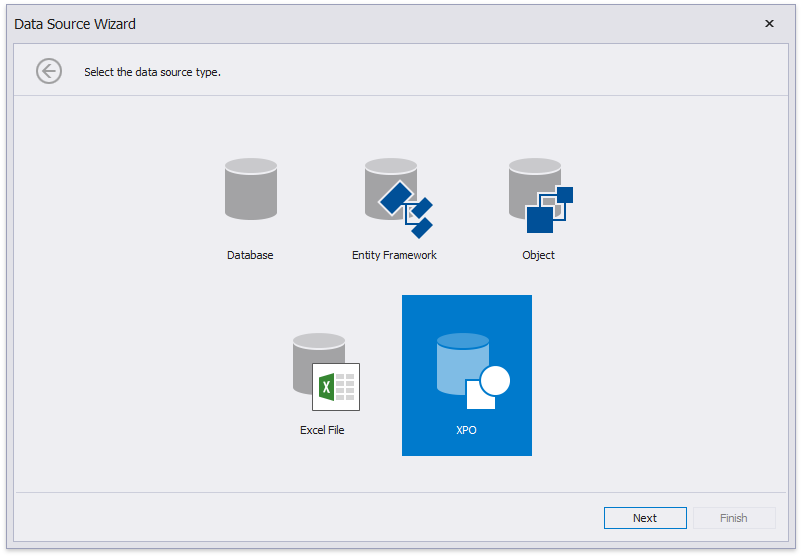Viewport: 802px width, 557px height.
Task: Click the green Excel spreadsheet badge
Action: (x=335, y=387)
